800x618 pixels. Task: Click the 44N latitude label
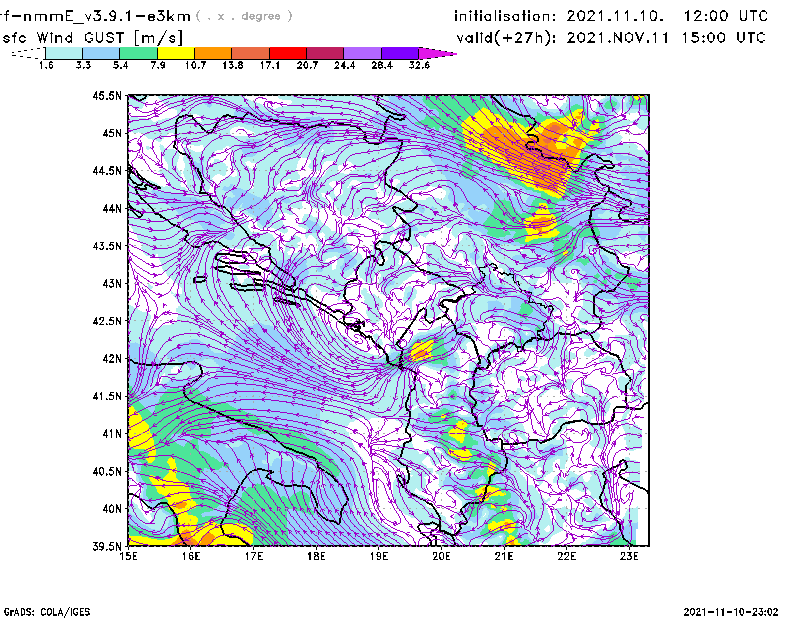tap(112, 208)
